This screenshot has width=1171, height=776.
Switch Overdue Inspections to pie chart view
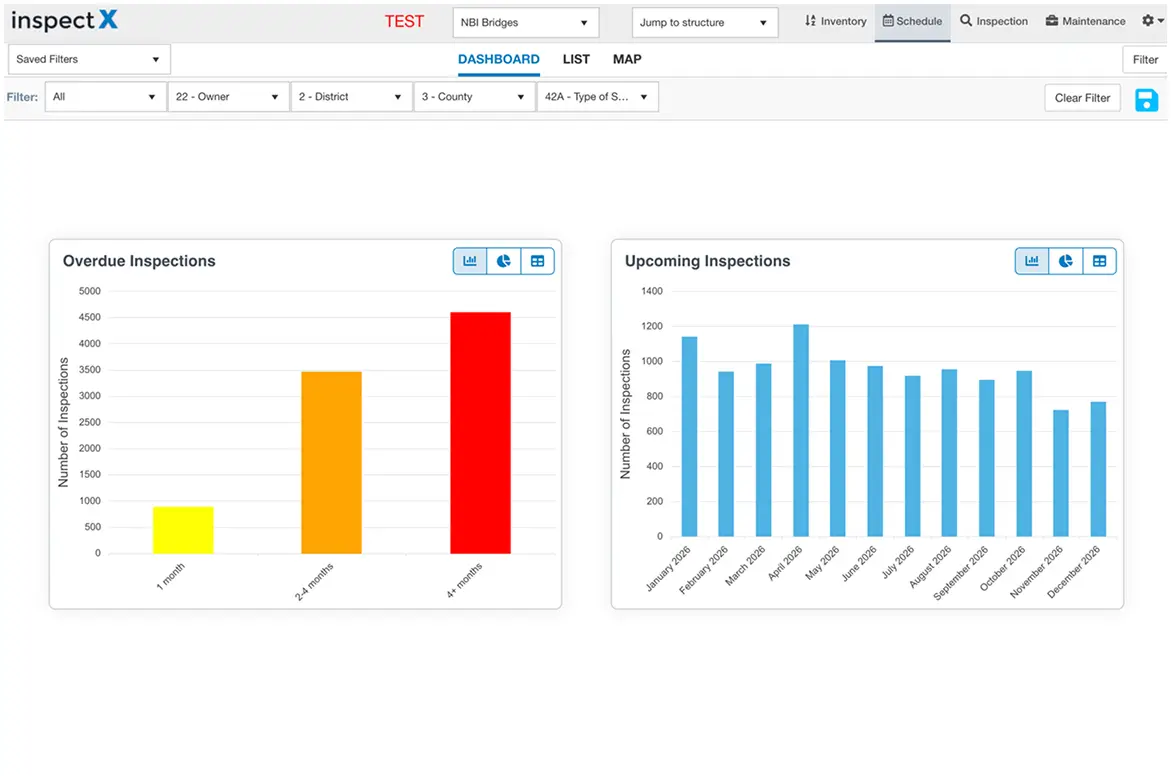click(x=503, y=260)
